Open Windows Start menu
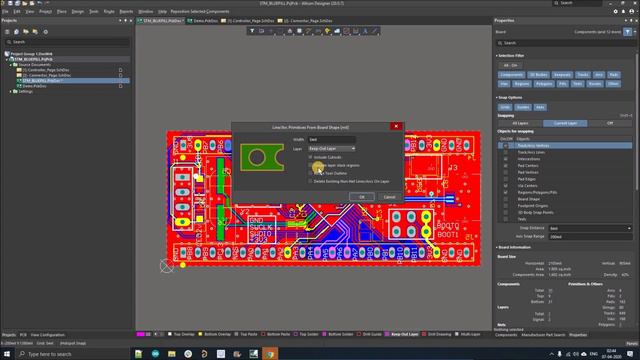The height and width of the screenshot is (360, 640). click(7, 354)
